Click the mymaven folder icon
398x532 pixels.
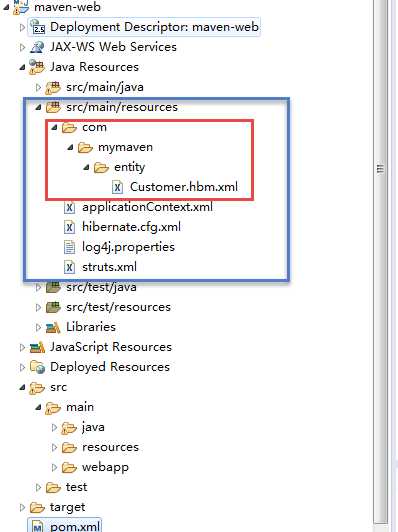pos(86,147)
